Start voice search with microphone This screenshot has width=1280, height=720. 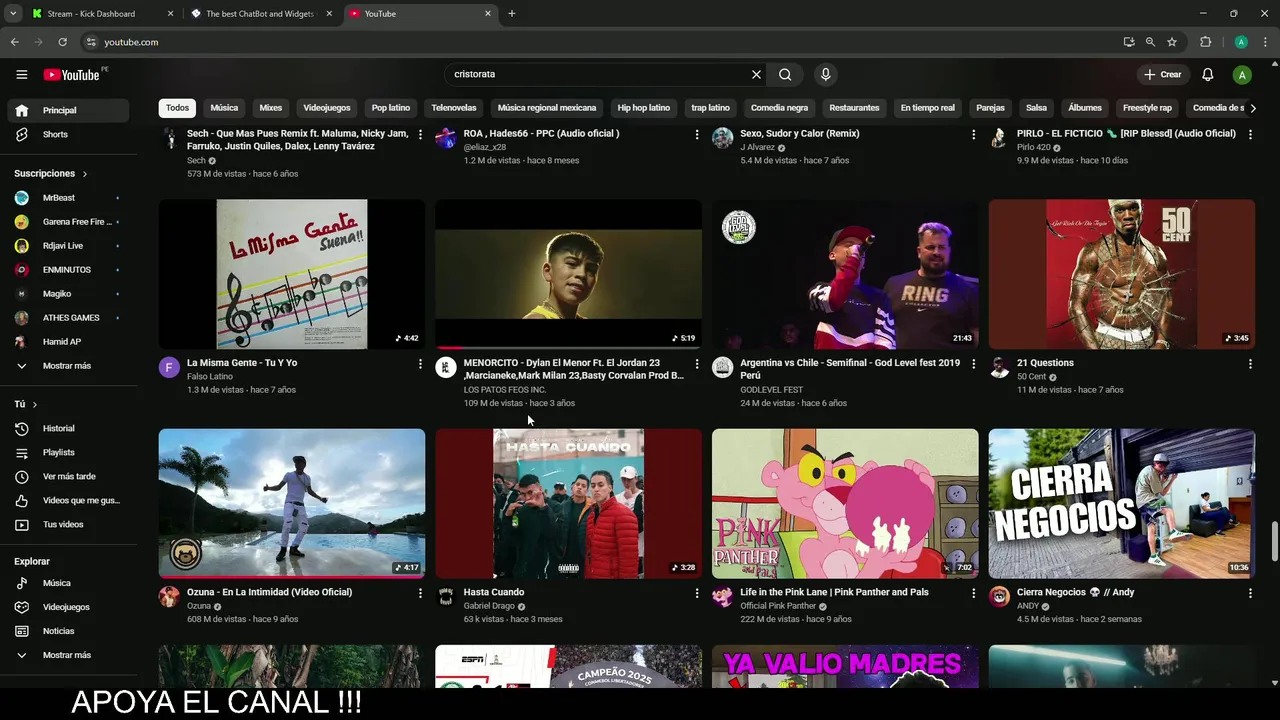tap(825, 74)
